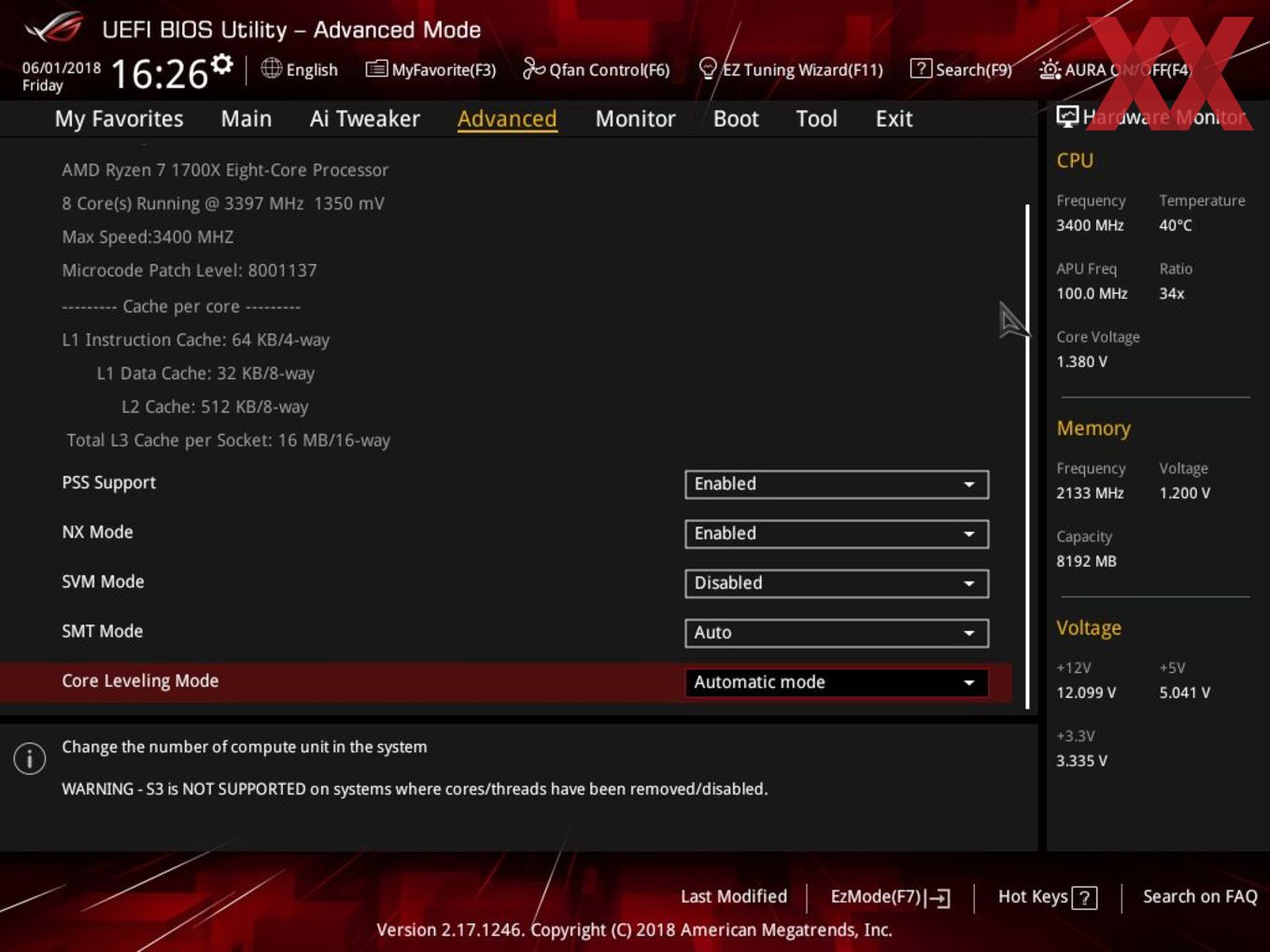Open the Ai Tweaker tab
The width and height of the screenshot is (1270, 952).
[x=365, y=119]
